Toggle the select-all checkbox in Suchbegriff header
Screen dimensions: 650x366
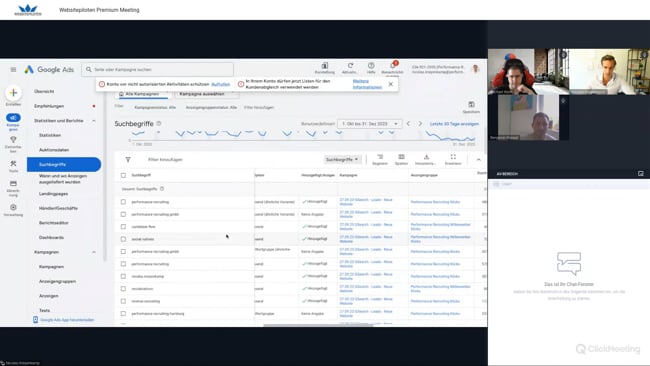pyautogui.click(x=123, y=175)
